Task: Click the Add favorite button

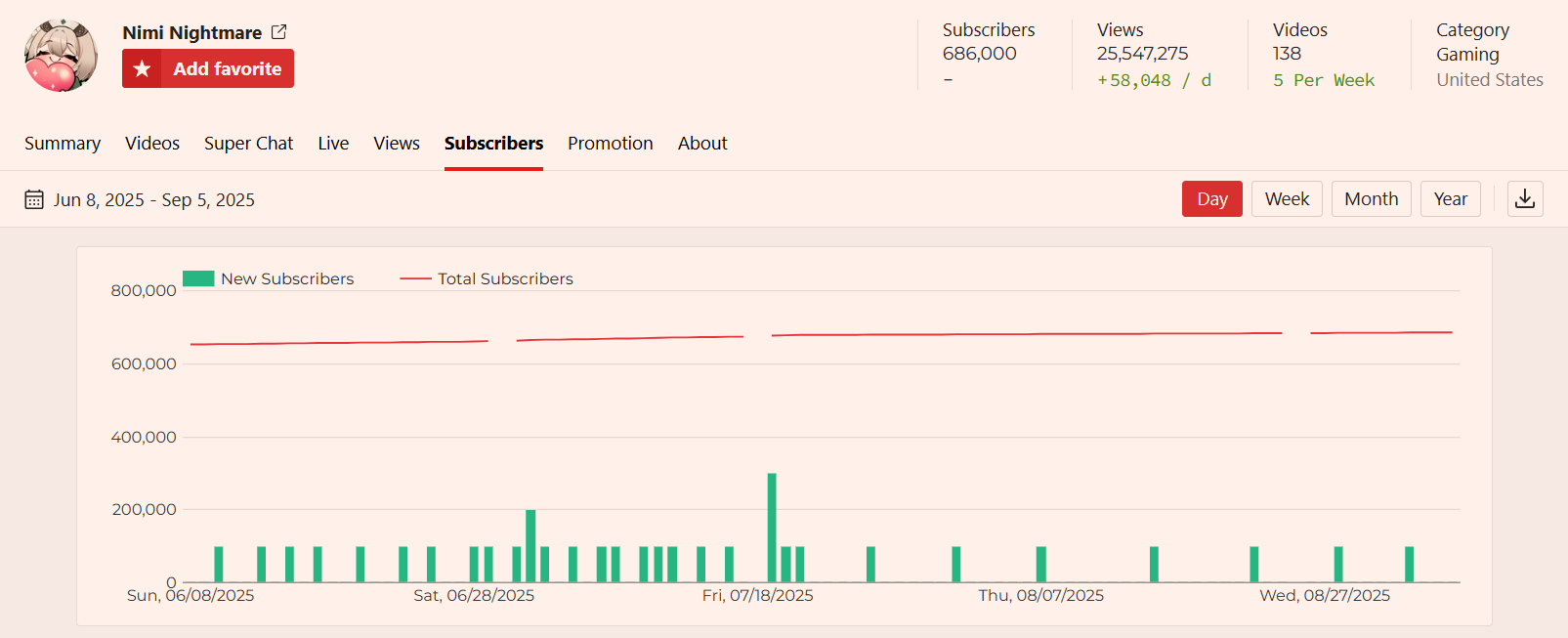Action: pyautogui.click(x=208, y=68)
